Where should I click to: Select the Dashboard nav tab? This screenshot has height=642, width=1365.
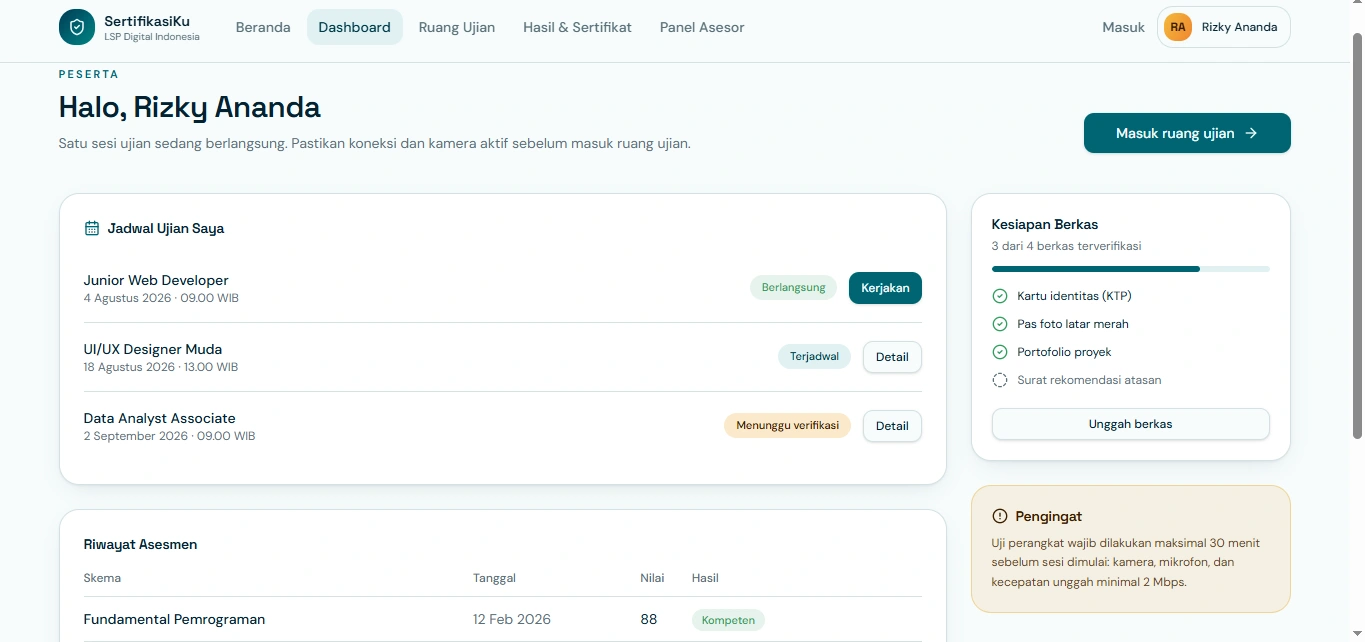[x=355, y=27]
